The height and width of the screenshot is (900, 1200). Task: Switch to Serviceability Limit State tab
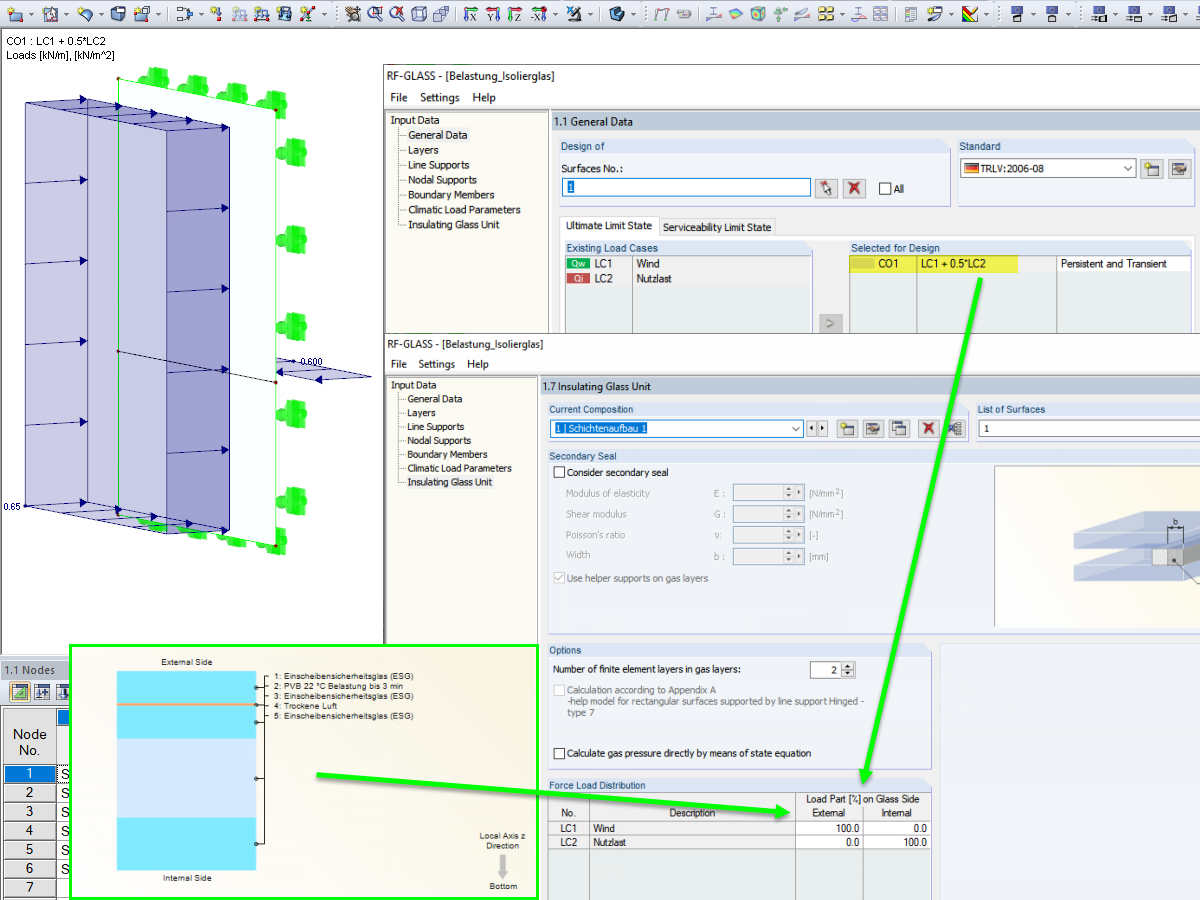(x=717, y=227)
